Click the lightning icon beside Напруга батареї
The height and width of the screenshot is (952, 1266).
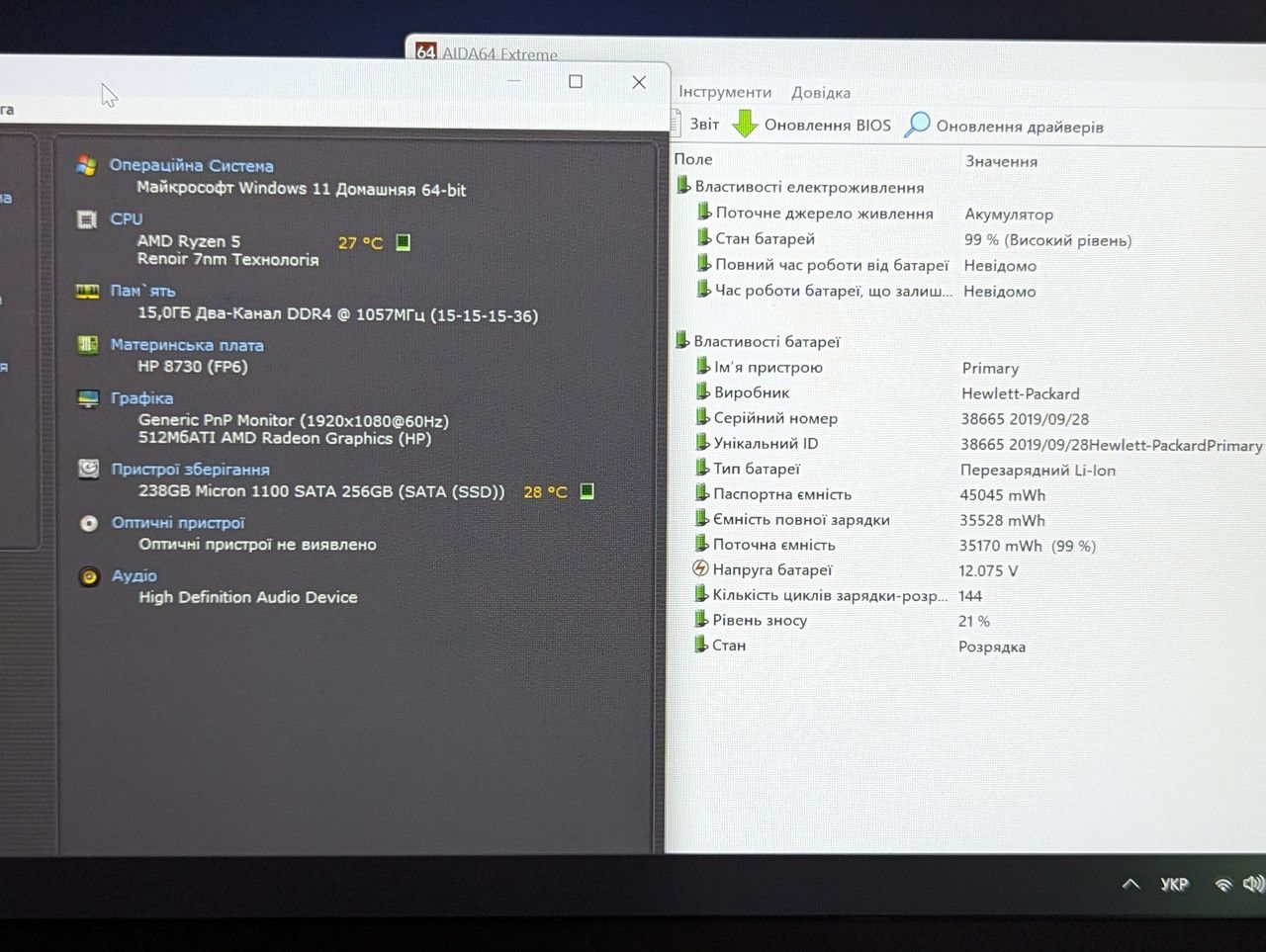[700, 568]
